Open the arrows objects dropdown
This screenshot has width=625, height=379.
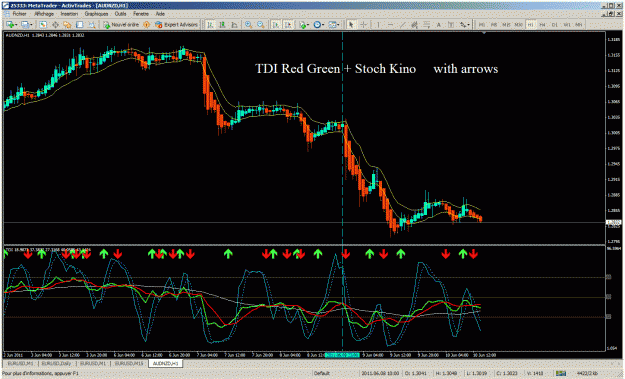click(x=464, y=25)
